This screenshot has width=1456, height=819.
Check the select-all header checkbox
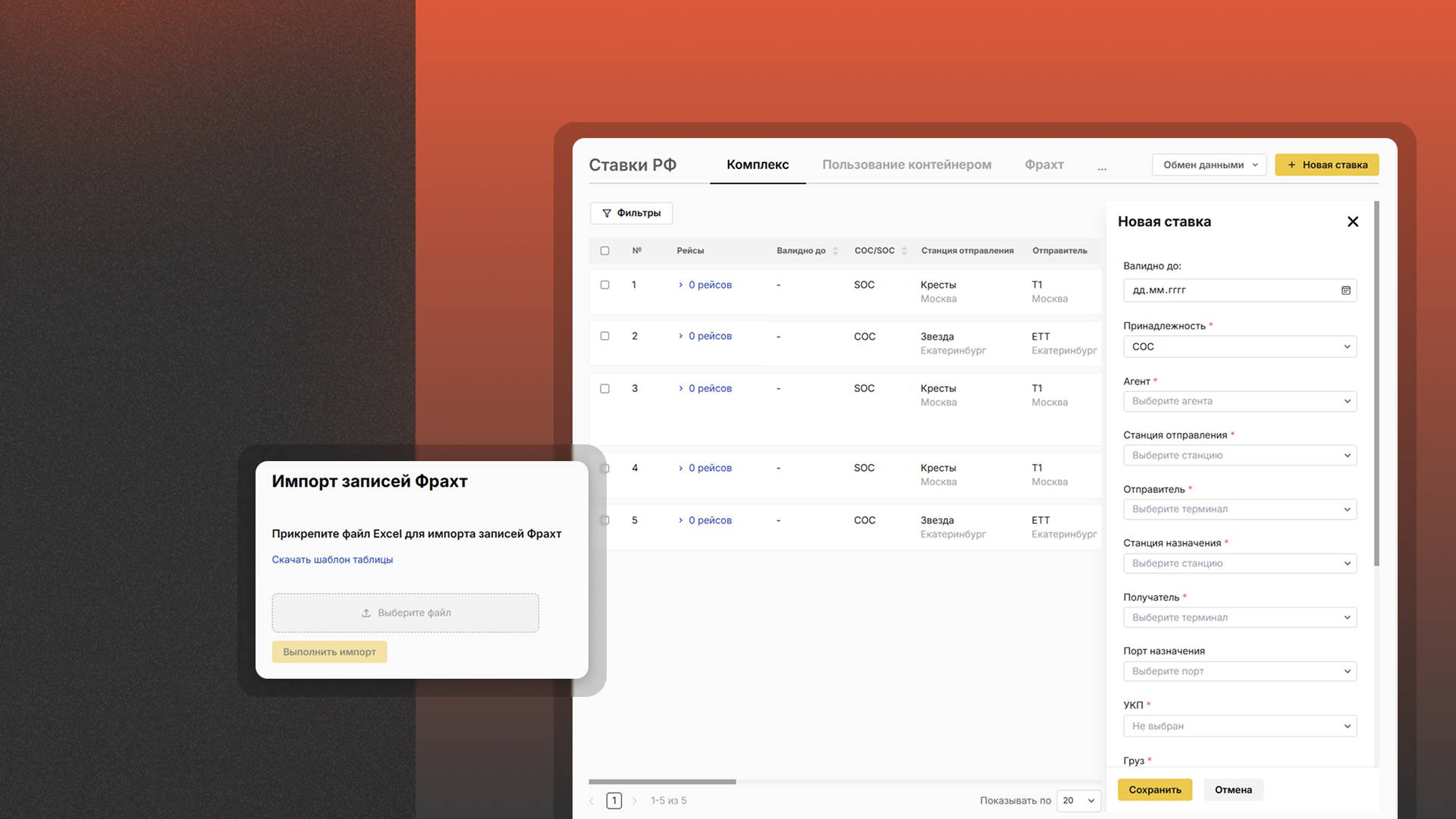pyautogui.click(x=604, y=251)
